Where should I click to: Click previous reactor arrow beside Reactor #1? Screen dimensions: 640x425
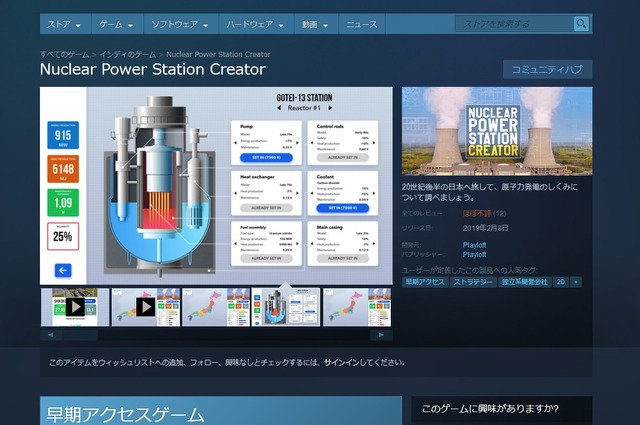point(279,108)
